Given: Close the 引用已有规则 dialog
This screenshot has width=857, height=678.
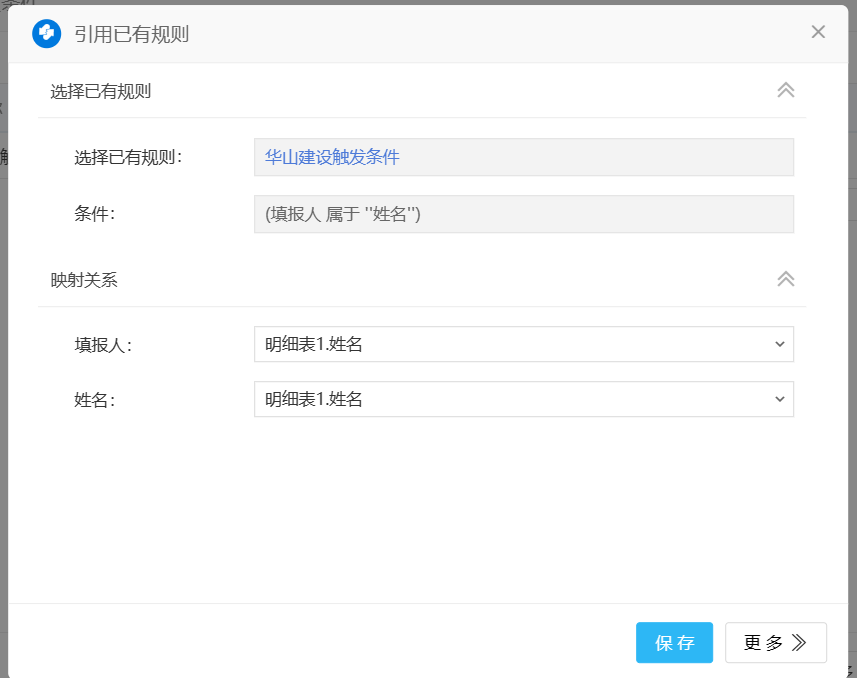Looking at the screenshot, I should coord(818,32).
